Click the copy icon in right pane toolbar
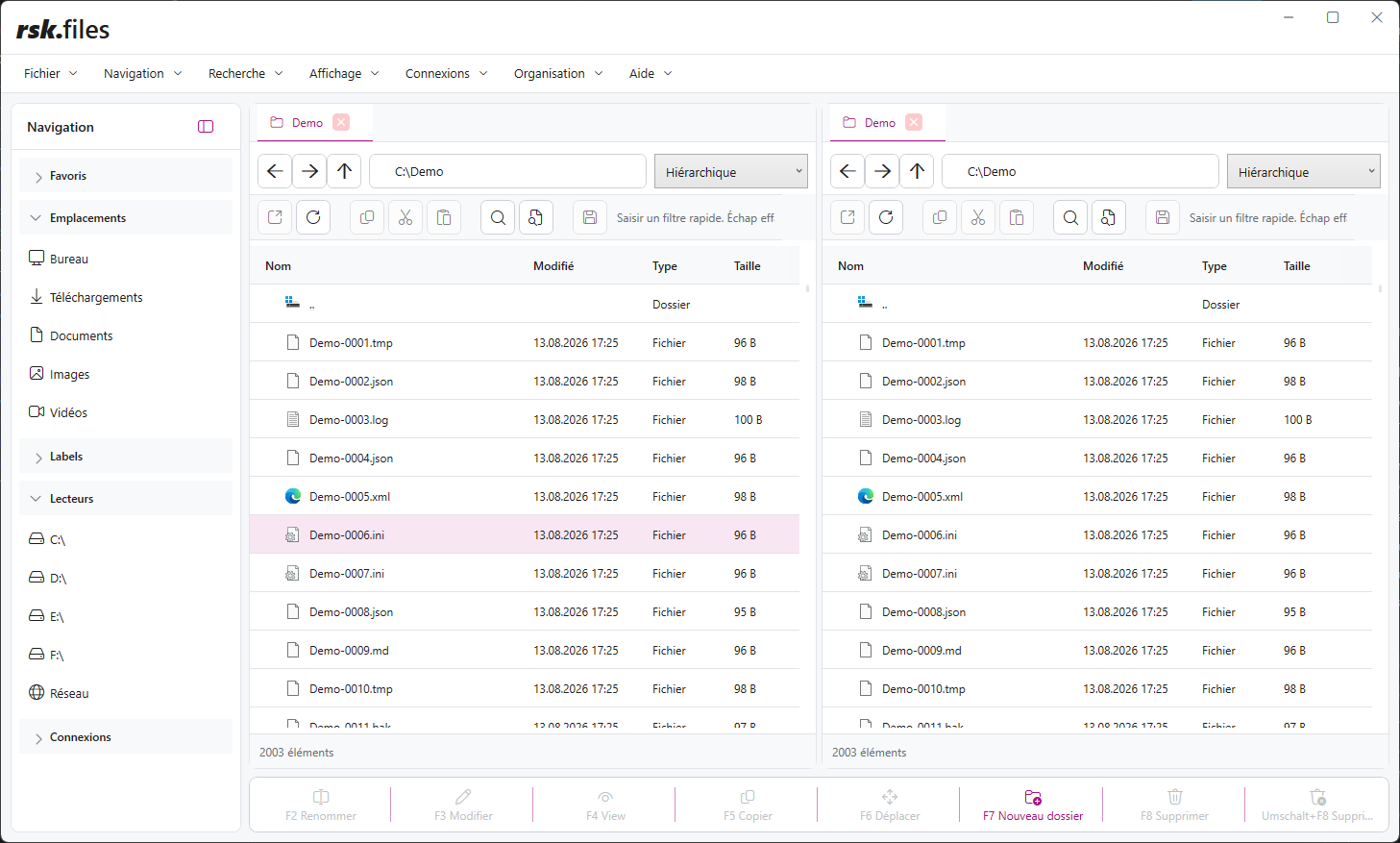This screenshot has height=843, width=1400. point(940,217)
